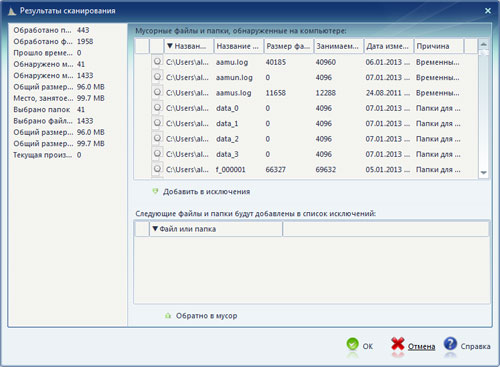Click the Обратно в мусор link
Image resolution: width=500 pixels, height=367 pixels.
(x=206, y=316)
